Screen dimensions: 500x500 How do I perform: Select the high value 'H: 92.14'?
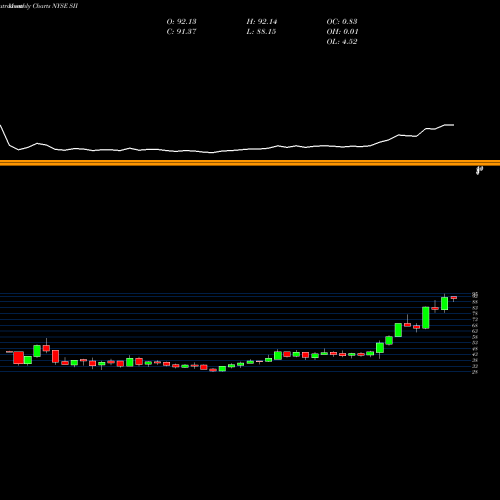click(262, 22)
